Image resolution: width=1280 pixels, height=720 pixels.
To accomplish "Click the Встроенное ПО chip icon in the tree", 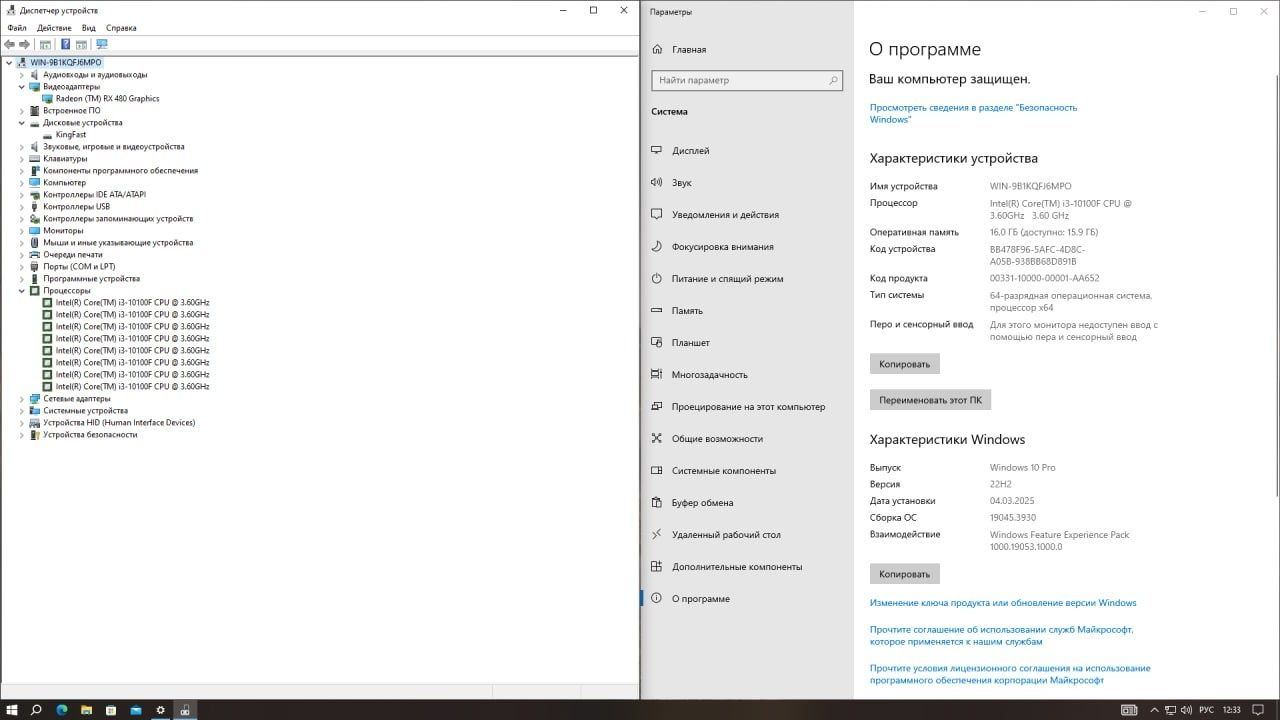I will 35,110.
